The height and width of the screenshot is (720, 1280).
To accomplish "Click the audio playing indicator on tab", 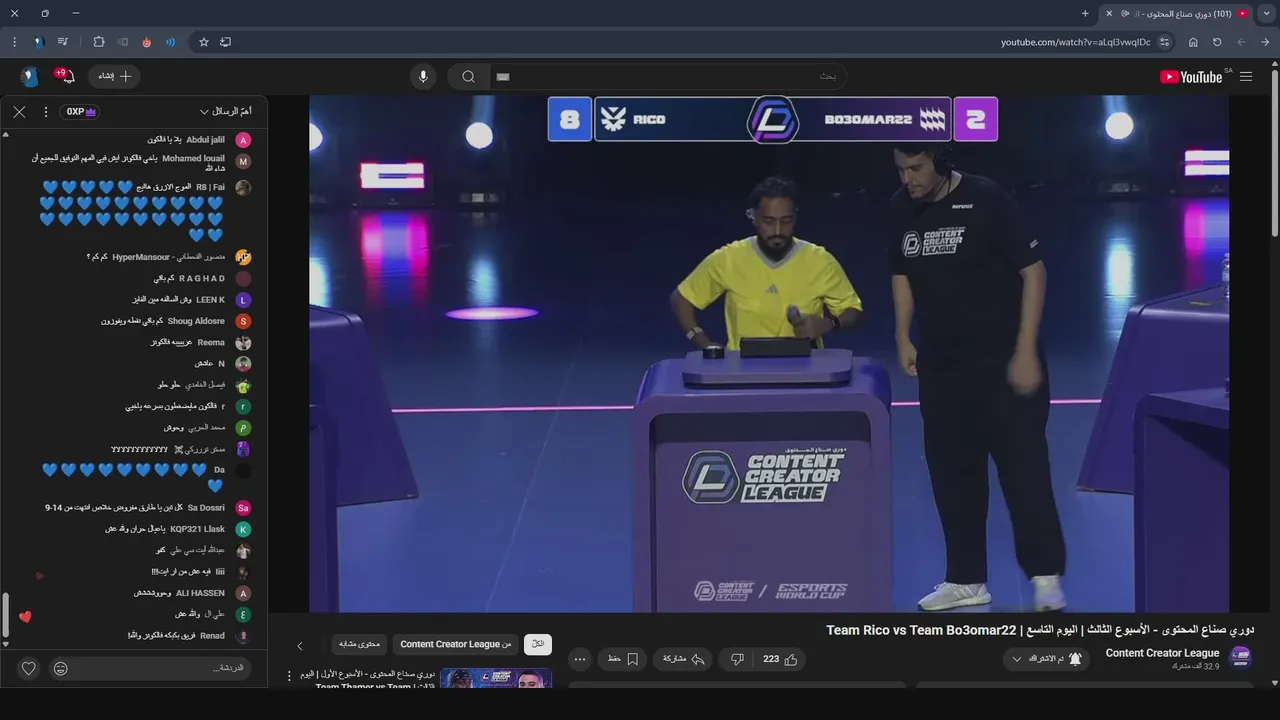I will (x=1125, y=13).
